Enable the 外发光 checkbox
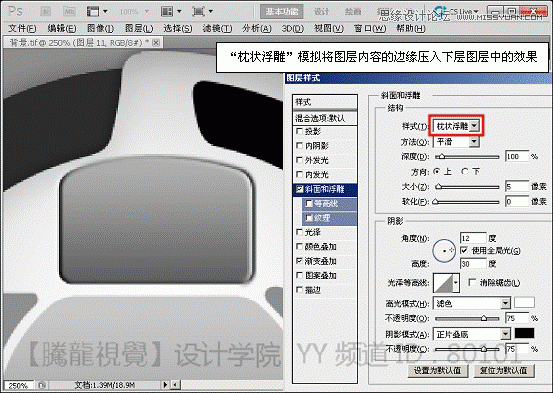The image size is (553, 393). (x=299, y=160)
